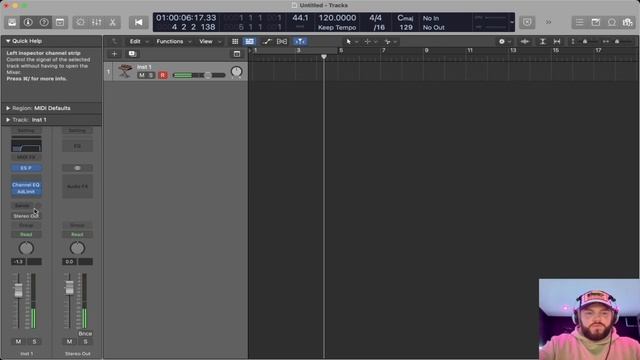The height and width of the screenshot is (360, 640).
Task: Click Read automation on Inst 1 strip
Action: point(26,234)
